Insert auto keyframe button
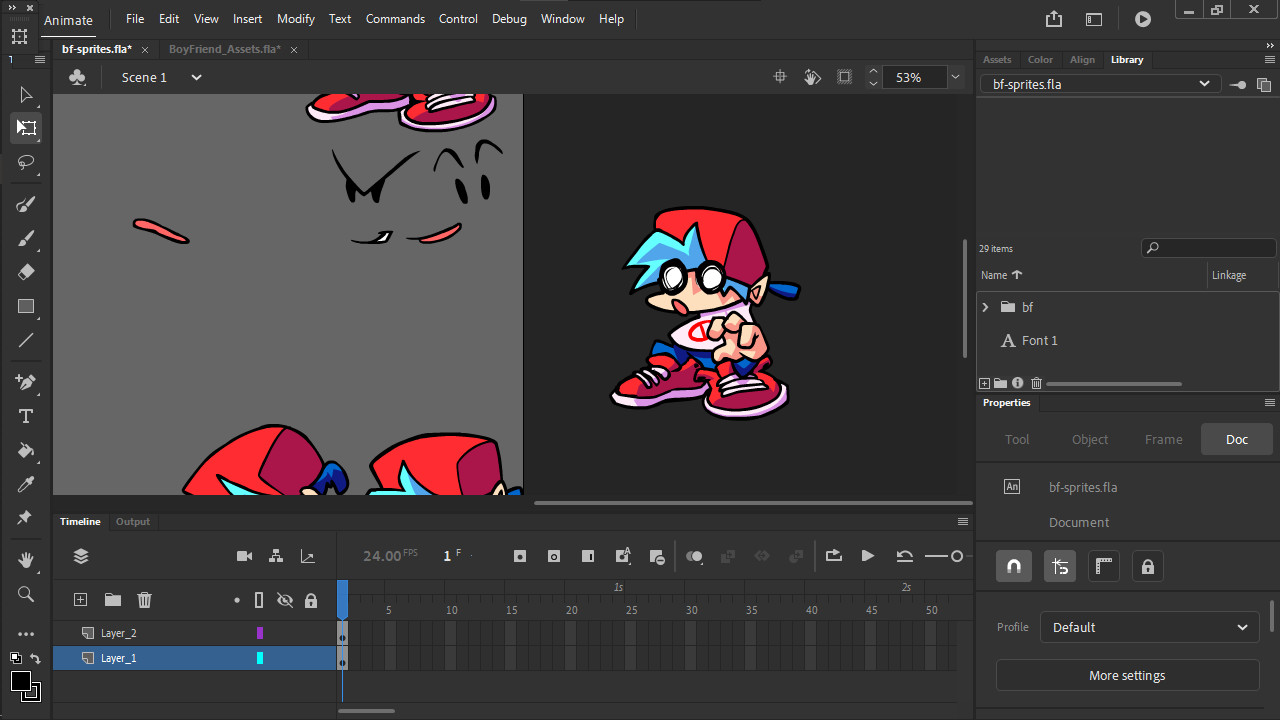 tap(623, 556)
